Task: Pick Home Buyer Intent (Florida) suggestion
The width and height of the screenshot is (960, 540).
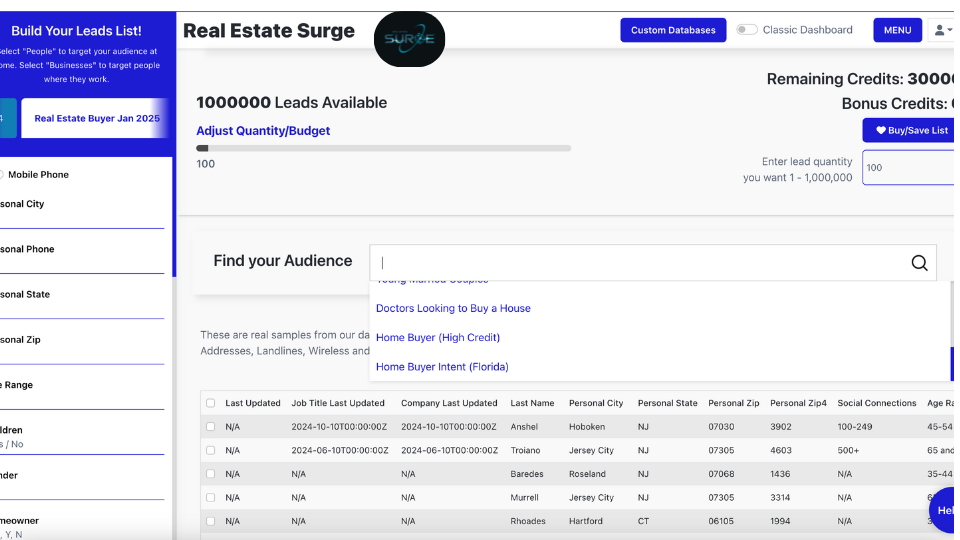Action: pyautogui.click(x=442, y=367)
